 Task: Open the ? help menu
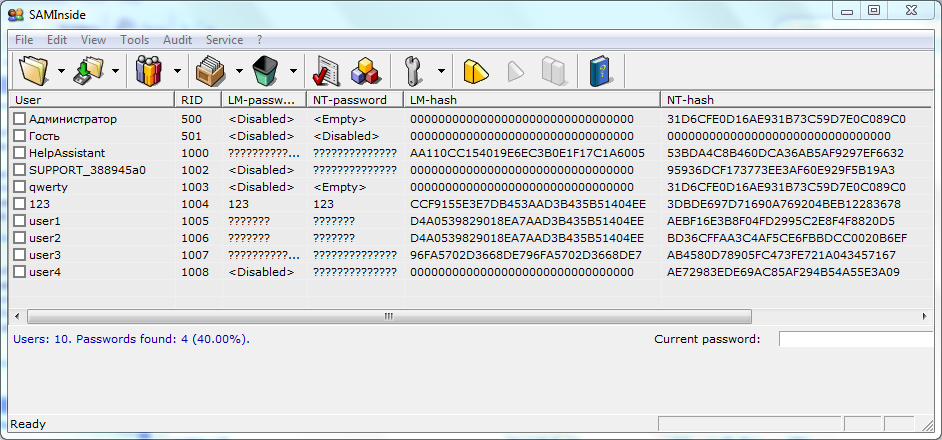[260, 40]
